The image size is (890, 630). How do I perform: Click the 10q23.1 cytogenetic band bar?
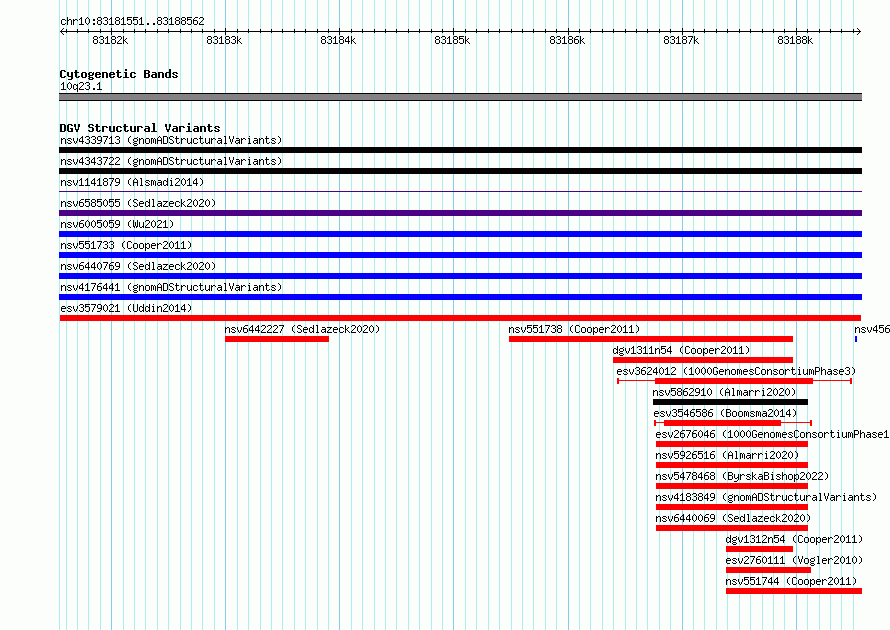click(460, 97)
